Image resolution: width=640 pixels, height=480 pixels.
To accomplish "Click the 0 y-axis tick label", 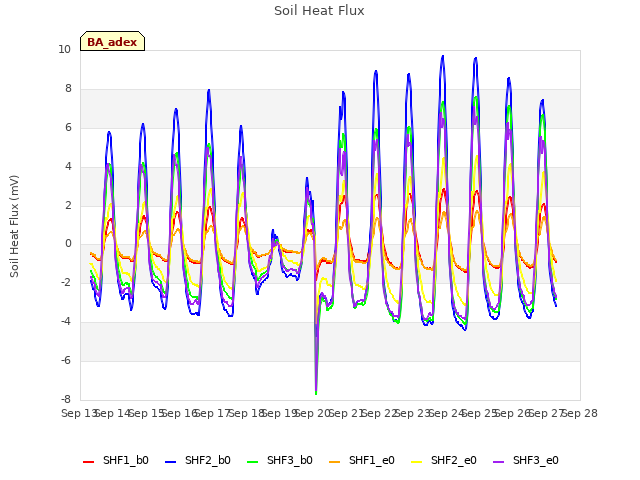I will coord(68,244).
